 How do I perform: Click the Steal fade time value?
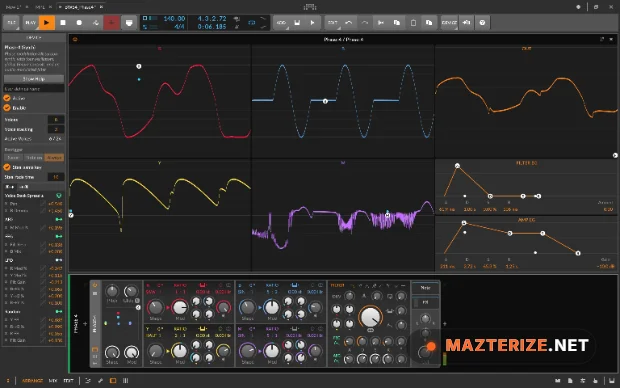click(x=56, y=177)
